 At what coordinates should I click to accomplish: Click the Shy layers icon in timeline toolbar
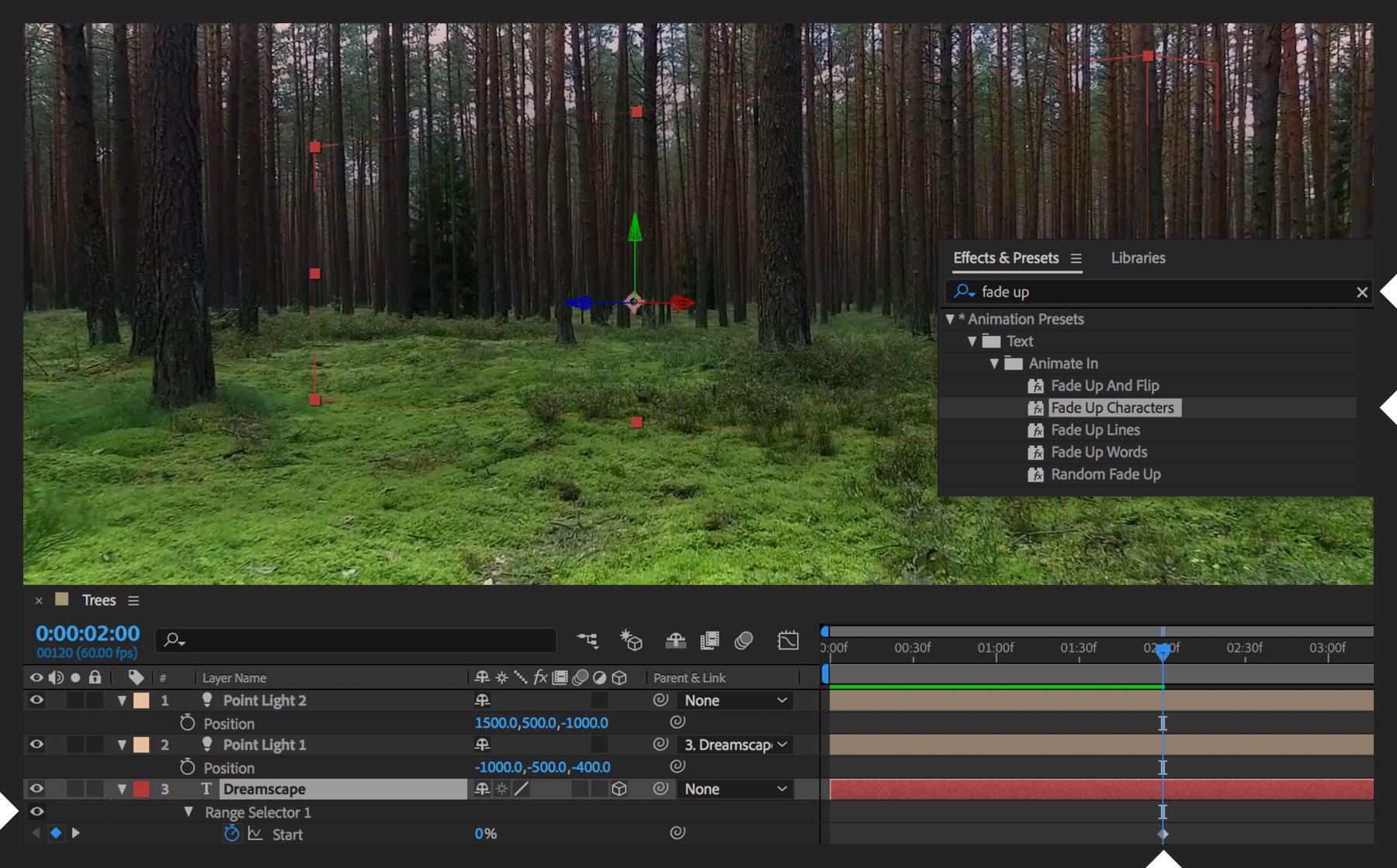pyautogui.click(x=674, y=641)
